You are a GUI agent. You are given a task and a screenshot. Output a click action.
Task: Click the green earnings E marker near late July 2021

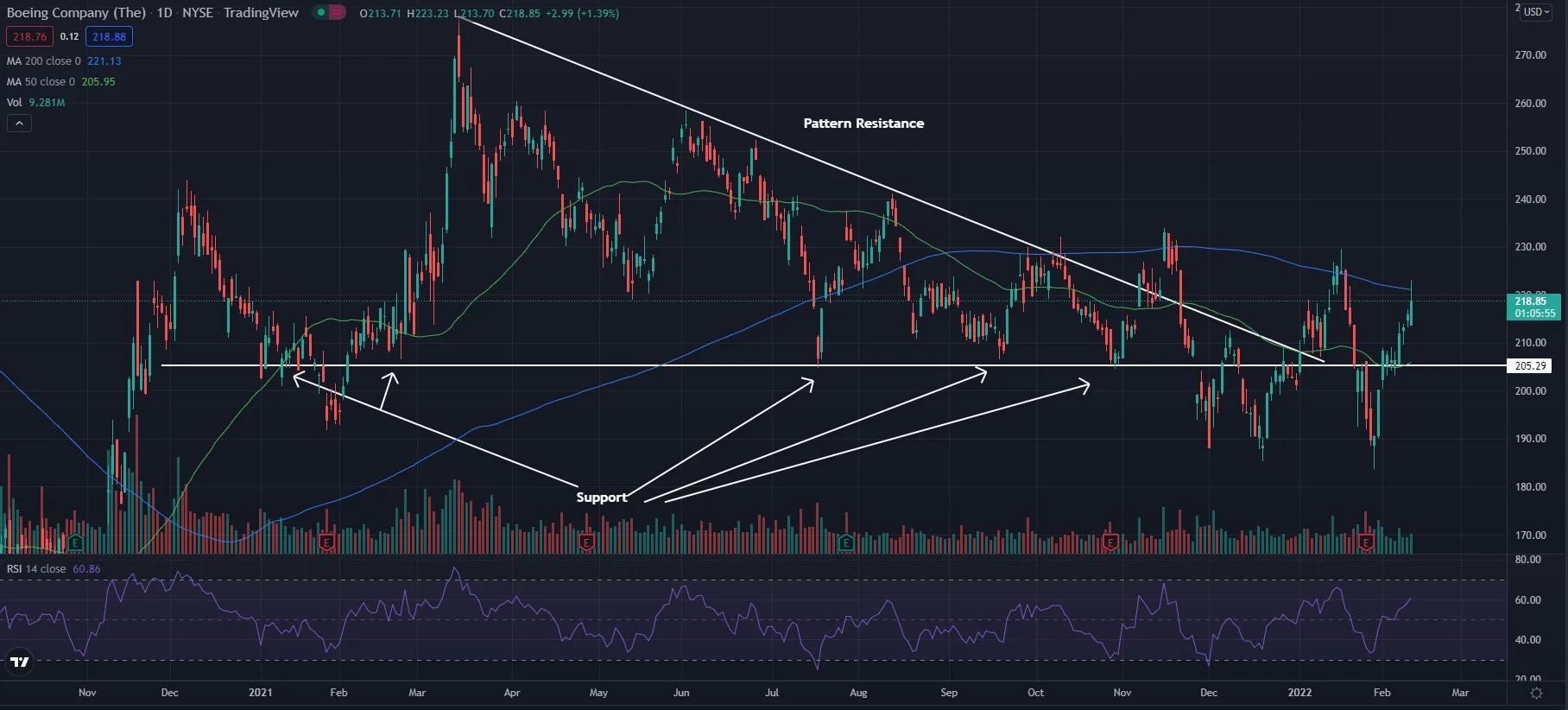(846, 542)
